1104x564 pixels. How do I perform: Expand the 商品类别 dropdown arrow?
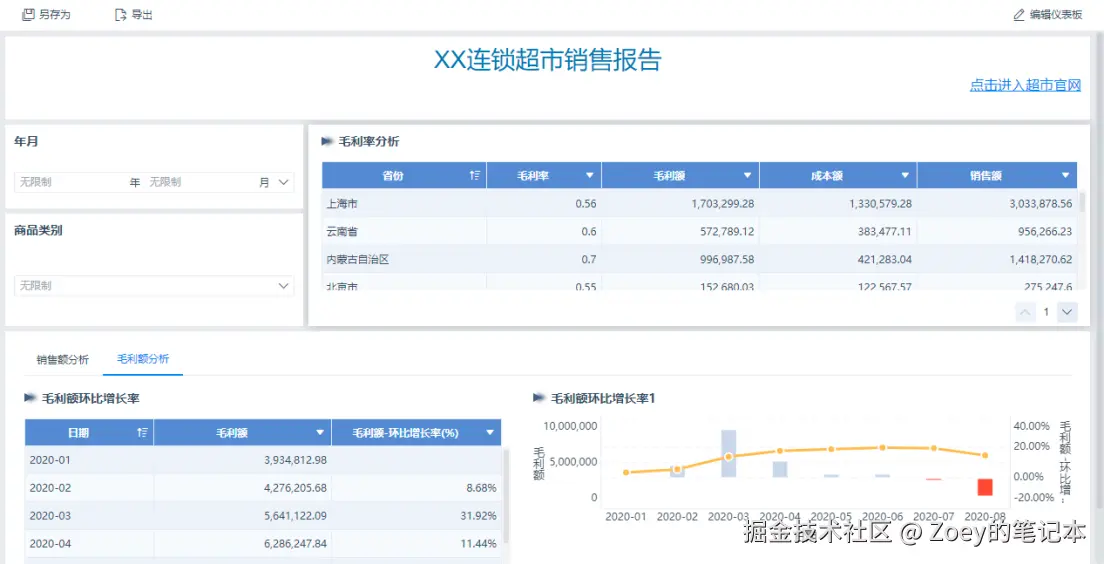(284, 286)
